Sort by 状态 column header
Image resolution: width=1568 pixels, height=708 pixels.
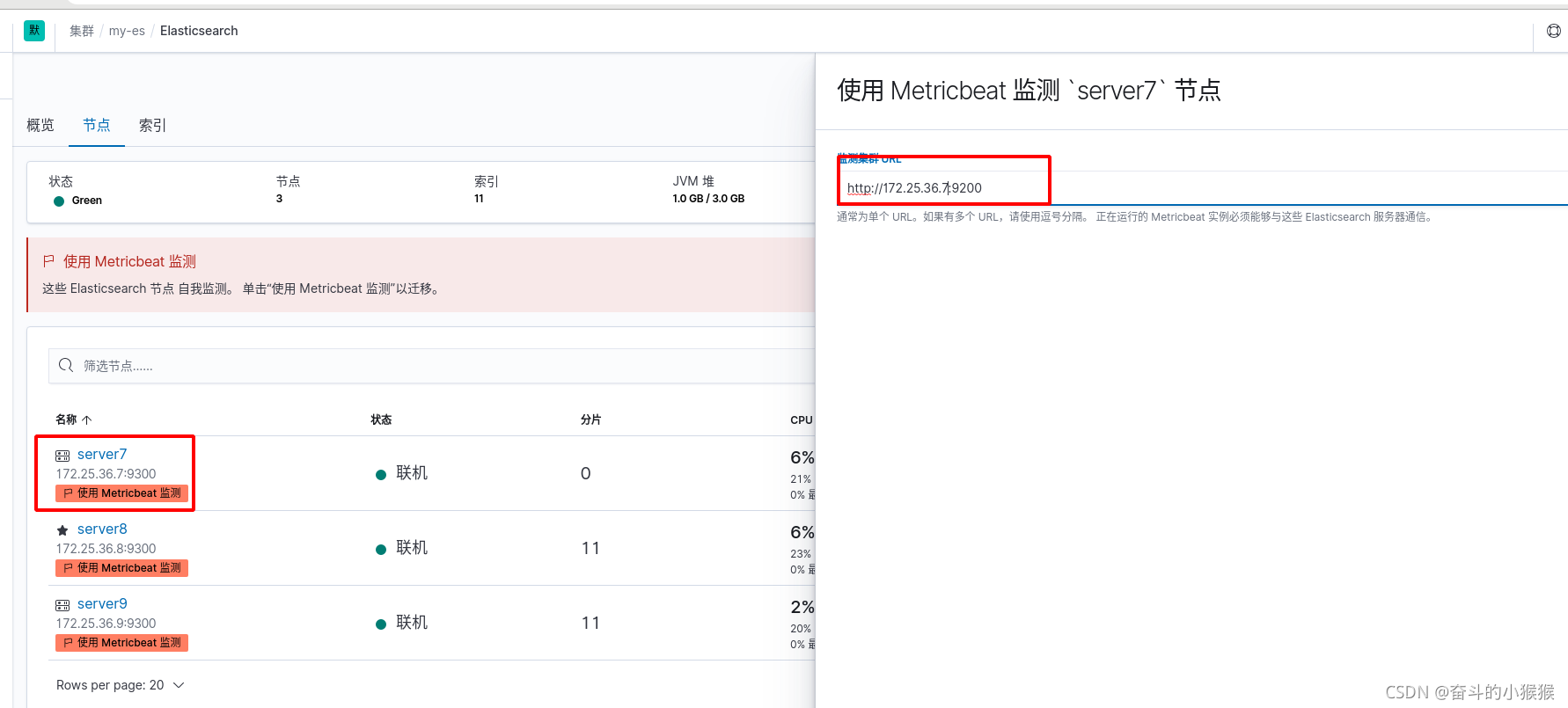(381, 420)
